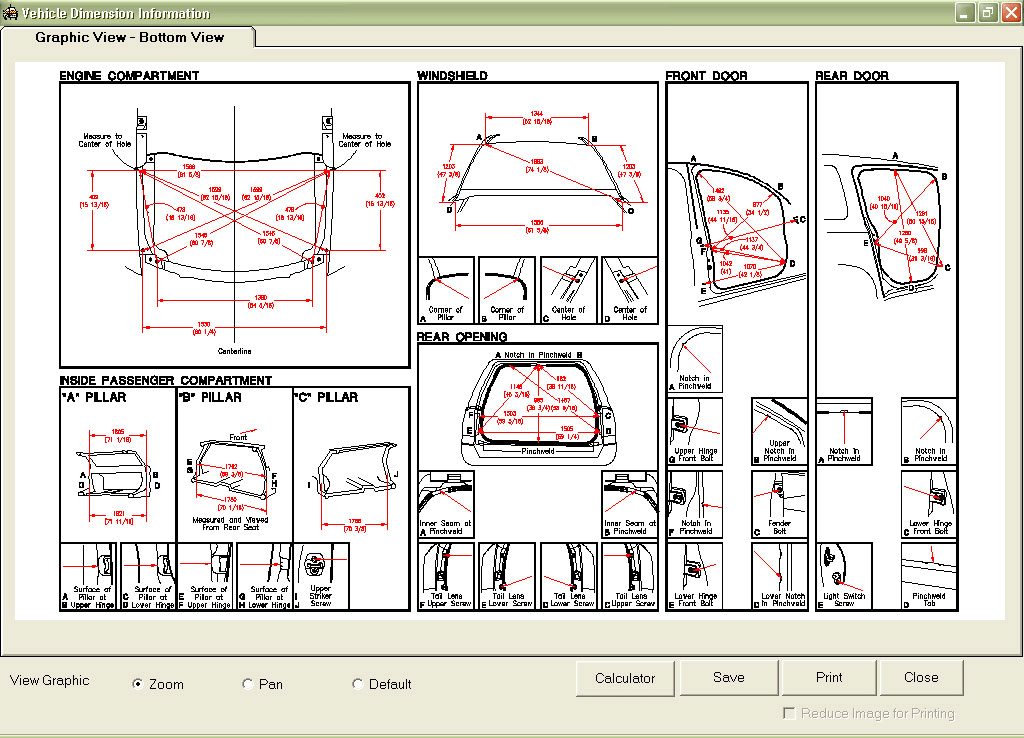Click the Windshield dimension diagram
This screenshot has height=738, width=1024.
coord(537,169)
